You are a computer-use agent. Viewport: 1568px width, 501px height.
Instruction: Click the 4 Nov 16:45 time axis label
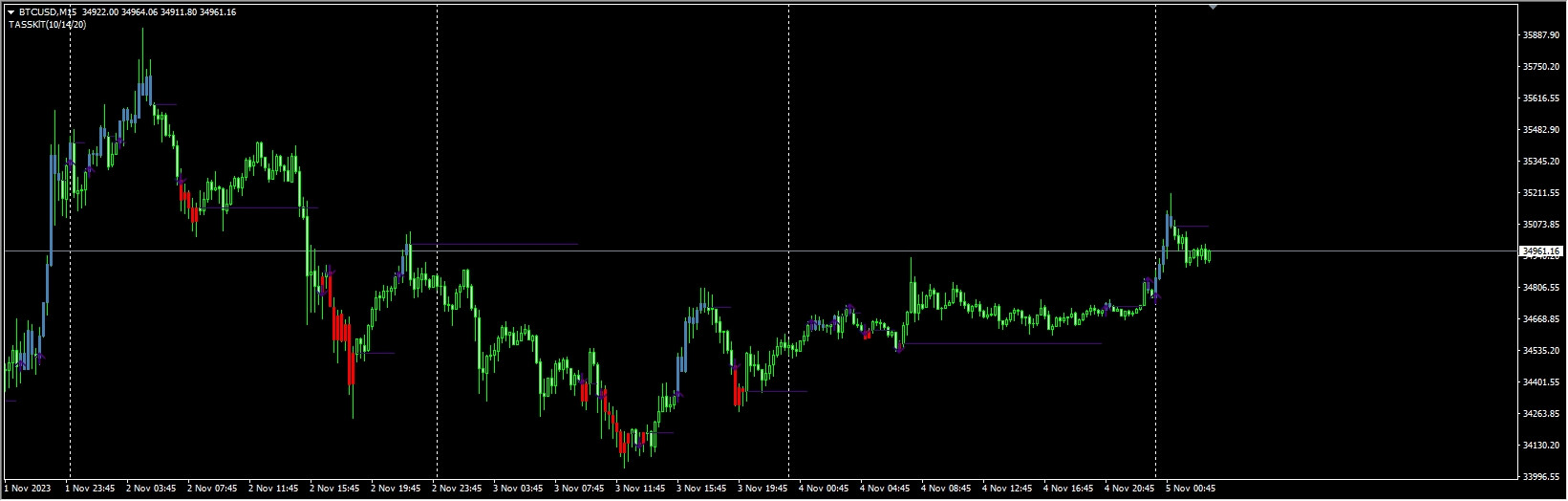(1069, 489)
